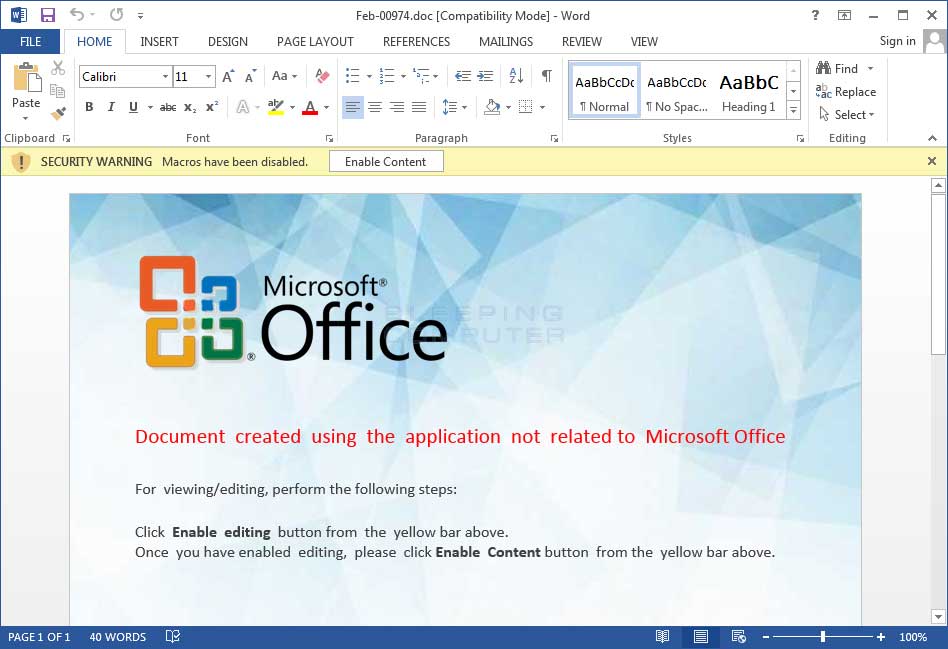948x649 pixels.
Task: Click the Enable Content button
Action: [386, 161]
